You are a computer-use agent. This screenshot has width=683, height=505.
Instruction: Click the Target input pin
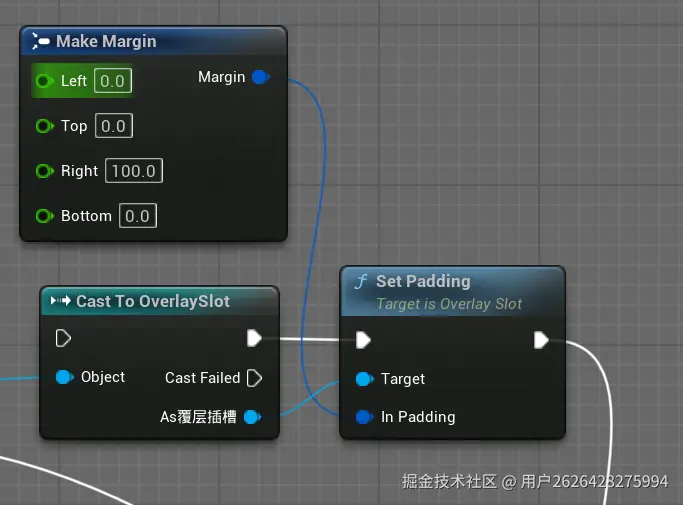(364, 379)
